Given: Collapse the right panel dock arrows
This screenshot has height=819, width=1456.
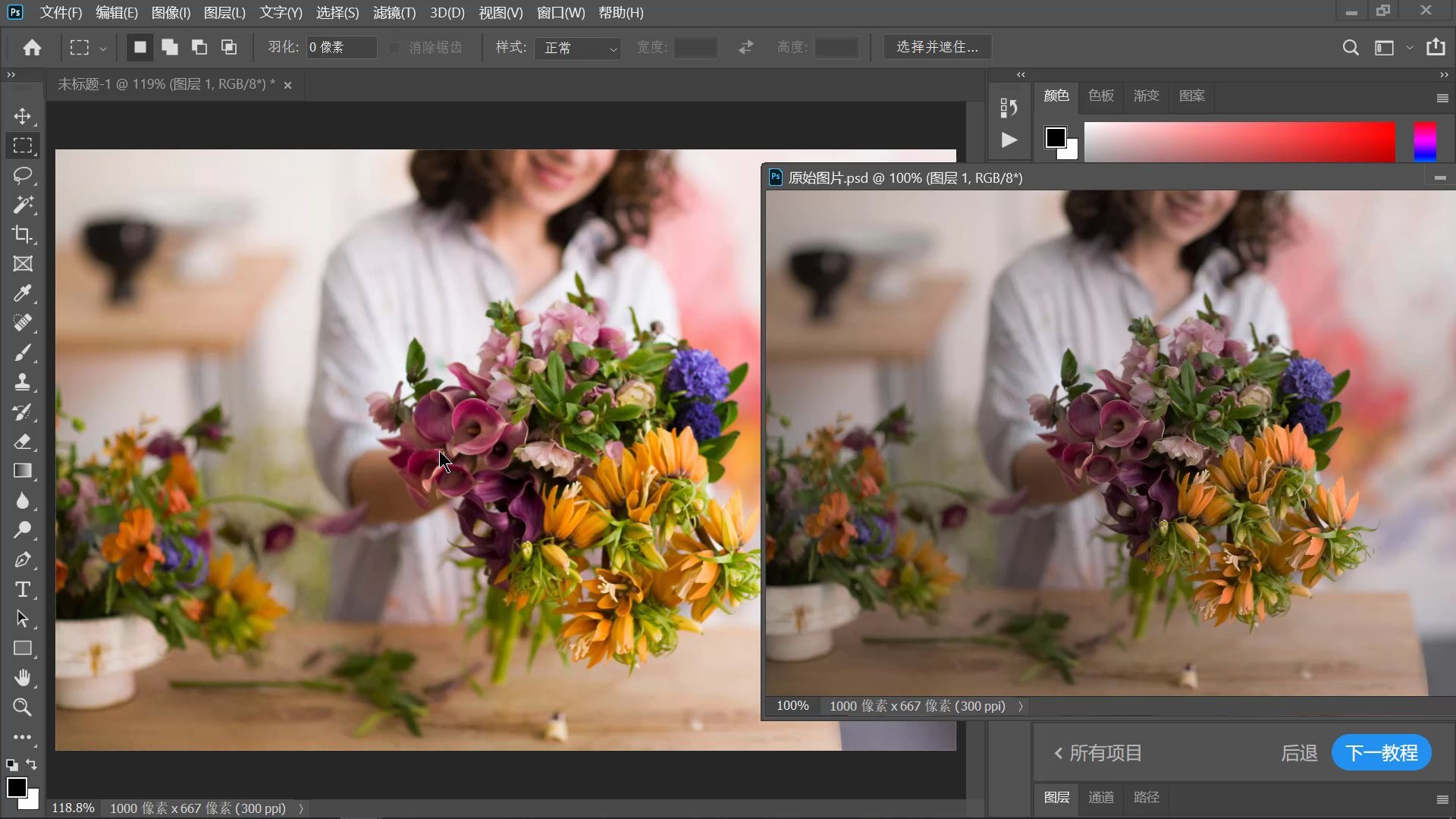Looking at the screenshot, I should click(x=1444, y=75).
